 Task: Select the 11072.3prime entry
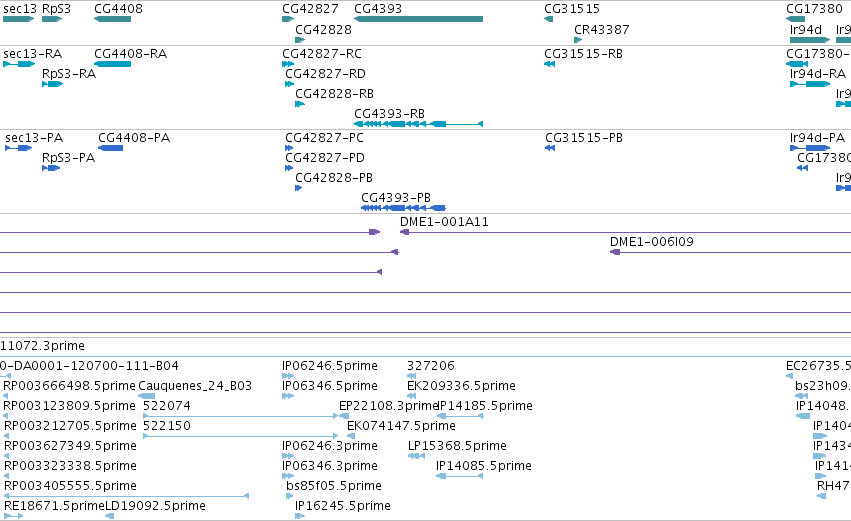pyautogui.click(x=42, y=346)
